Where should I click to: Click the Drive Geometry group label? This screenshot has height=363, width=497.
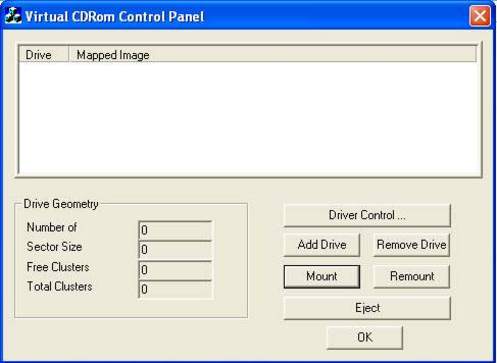tap(61, 204)
